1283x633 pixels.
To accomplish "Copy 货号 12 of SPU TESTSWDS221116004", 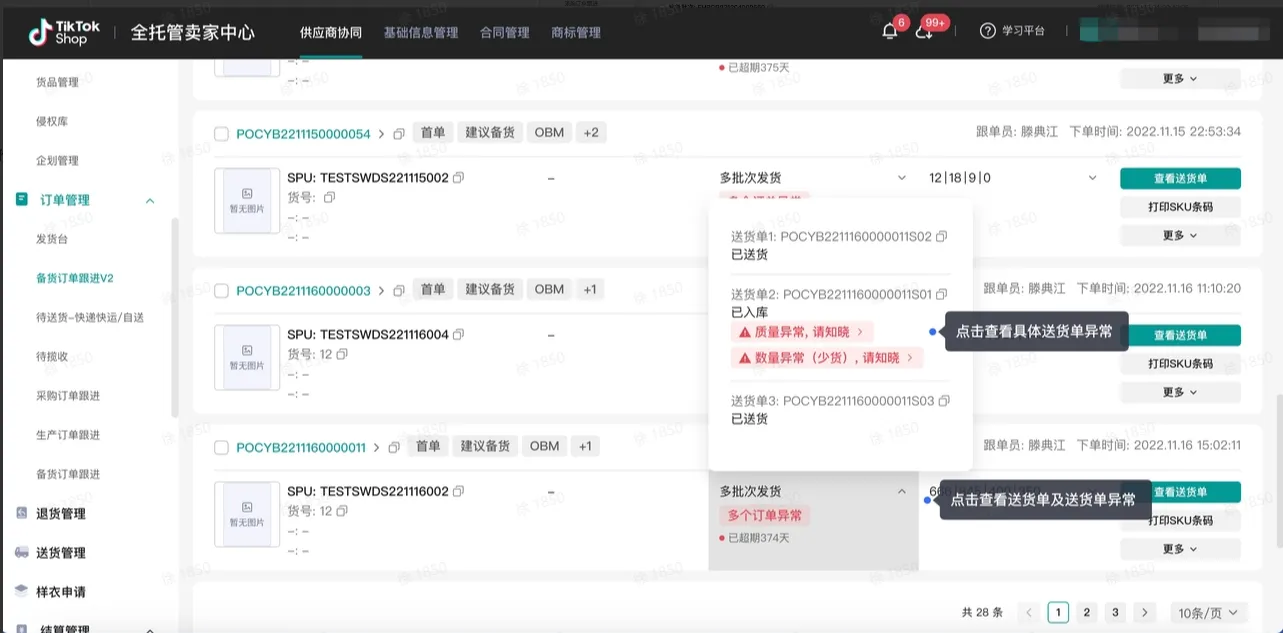I will pyautogui.click(x=342, y=355).
